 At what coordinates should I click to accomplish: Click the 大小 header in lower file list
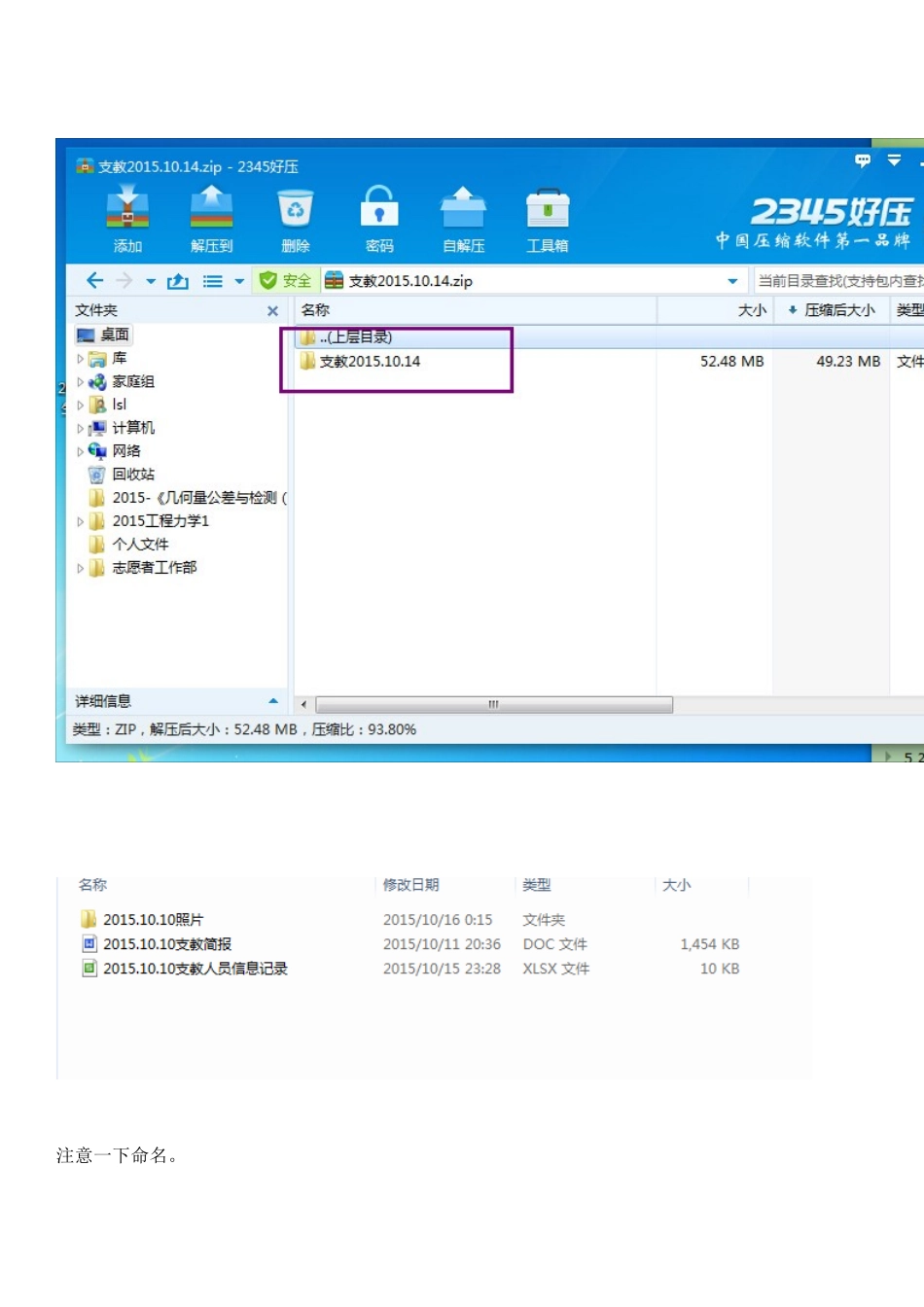tap(676, 885)
